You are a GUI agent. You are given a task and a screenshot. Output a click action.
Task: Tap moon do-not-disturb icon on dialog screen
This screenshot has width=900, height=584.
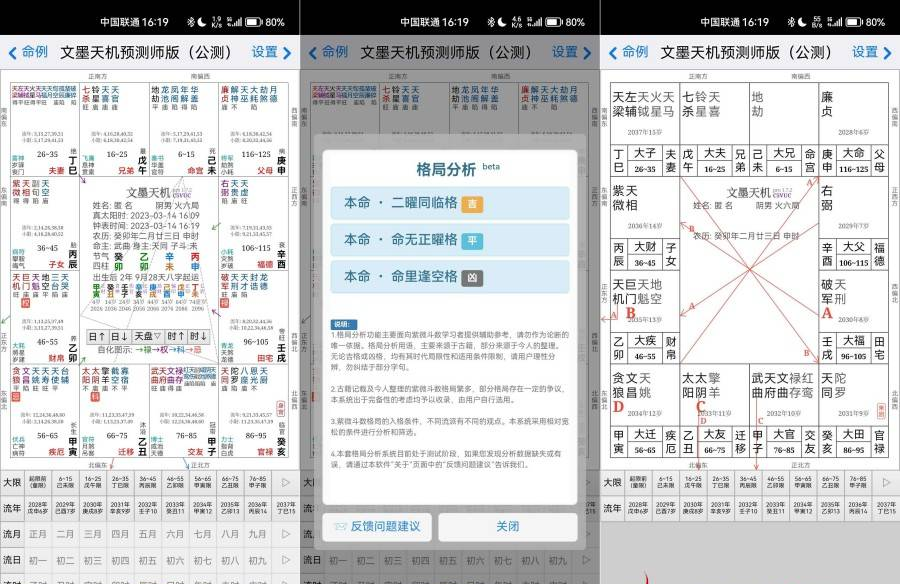click(x=502, y=22)
